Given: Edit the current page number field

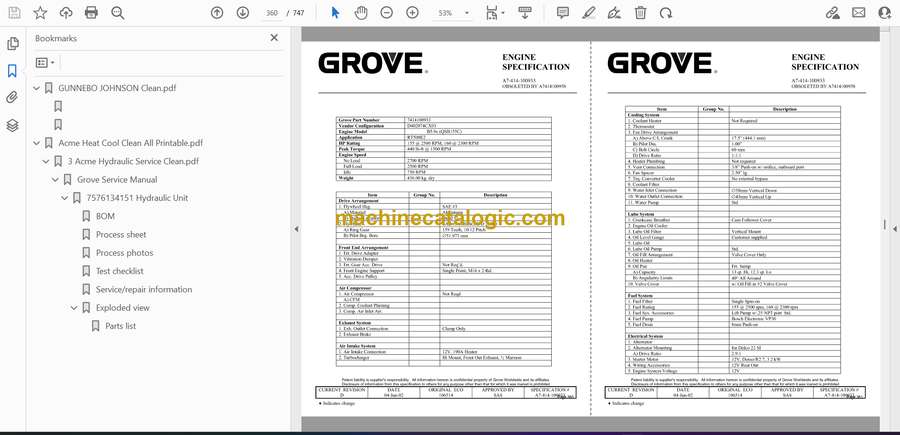Looking at the screenshot, I should click(x=272, y=13).
